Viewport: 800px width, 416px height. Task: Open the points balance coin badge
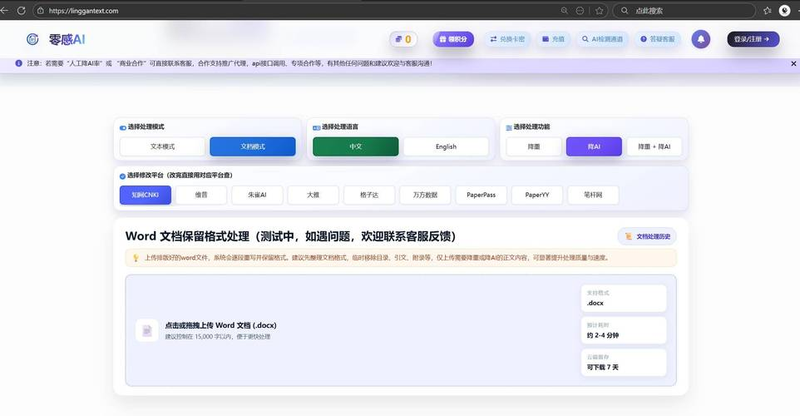click(403, 39)
